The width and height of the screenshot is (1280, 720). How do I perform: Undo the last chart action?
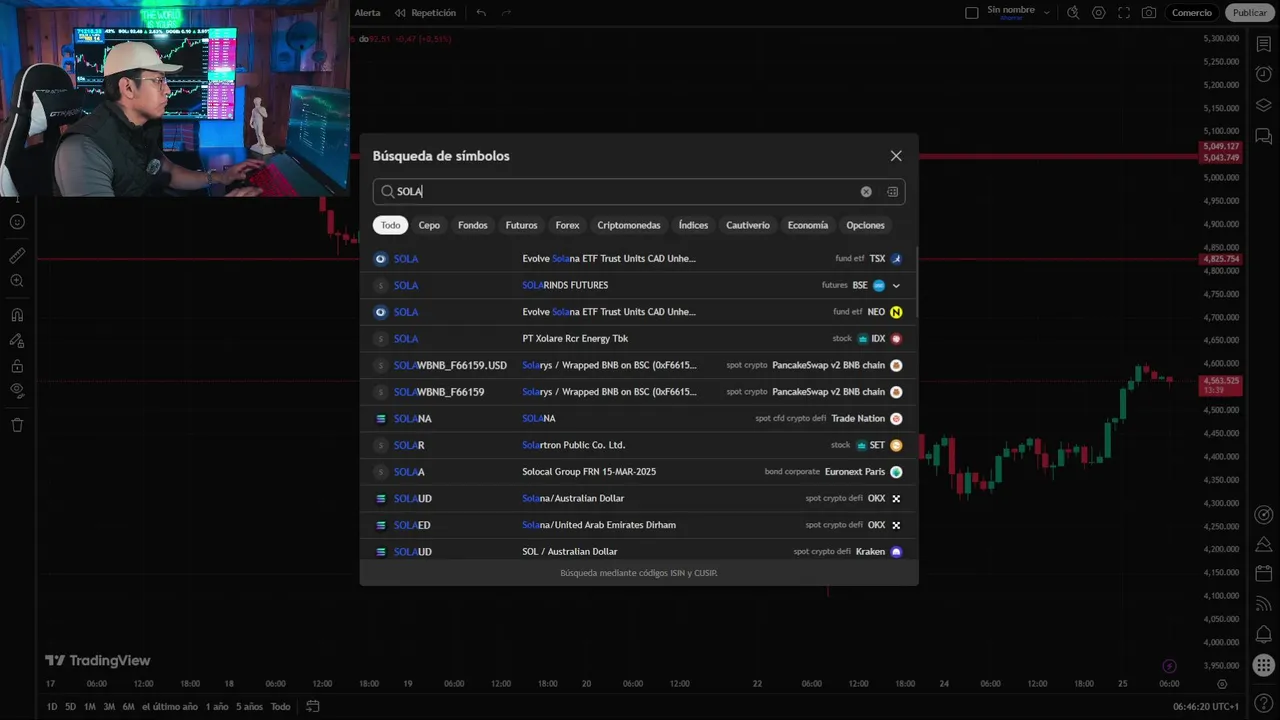(481, 13)
